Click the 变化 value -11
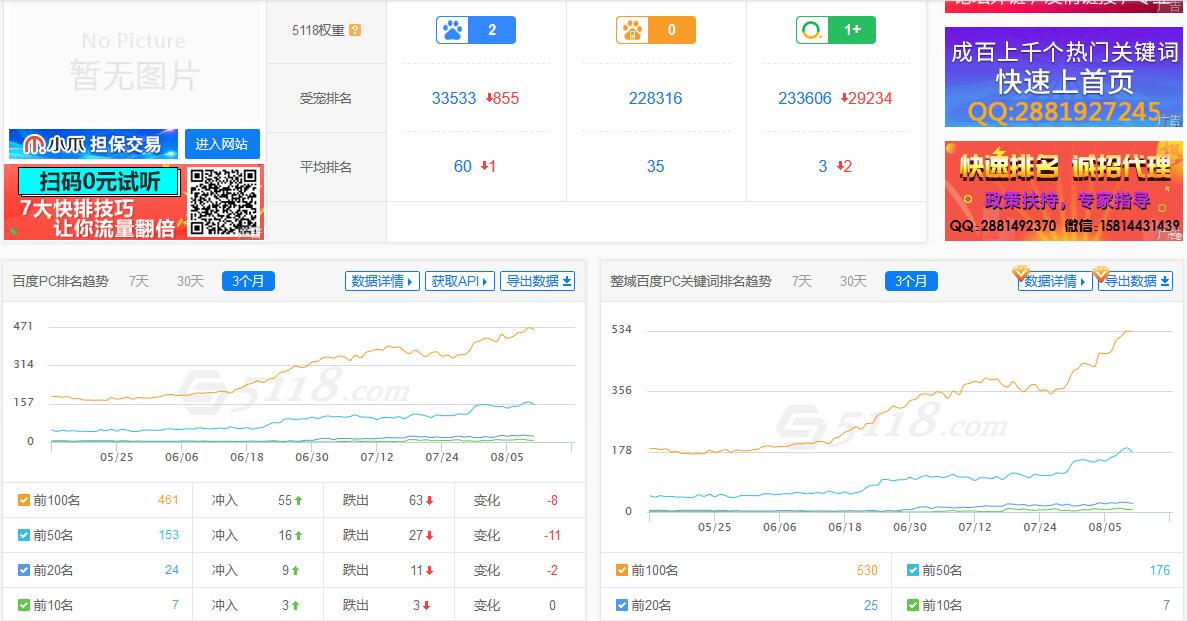Image resolution: width=1187 pixels, height=621 pixels. [552, 535]
